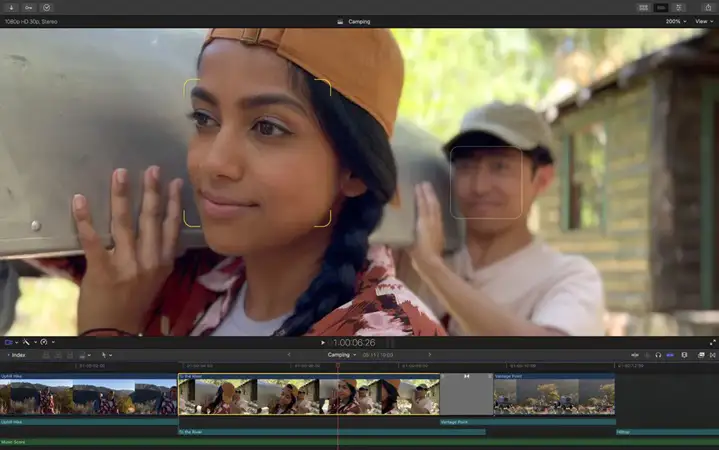Click the audio meters beside timecode
Viewport: 719px width, 450px height.
tap(390, 343)
